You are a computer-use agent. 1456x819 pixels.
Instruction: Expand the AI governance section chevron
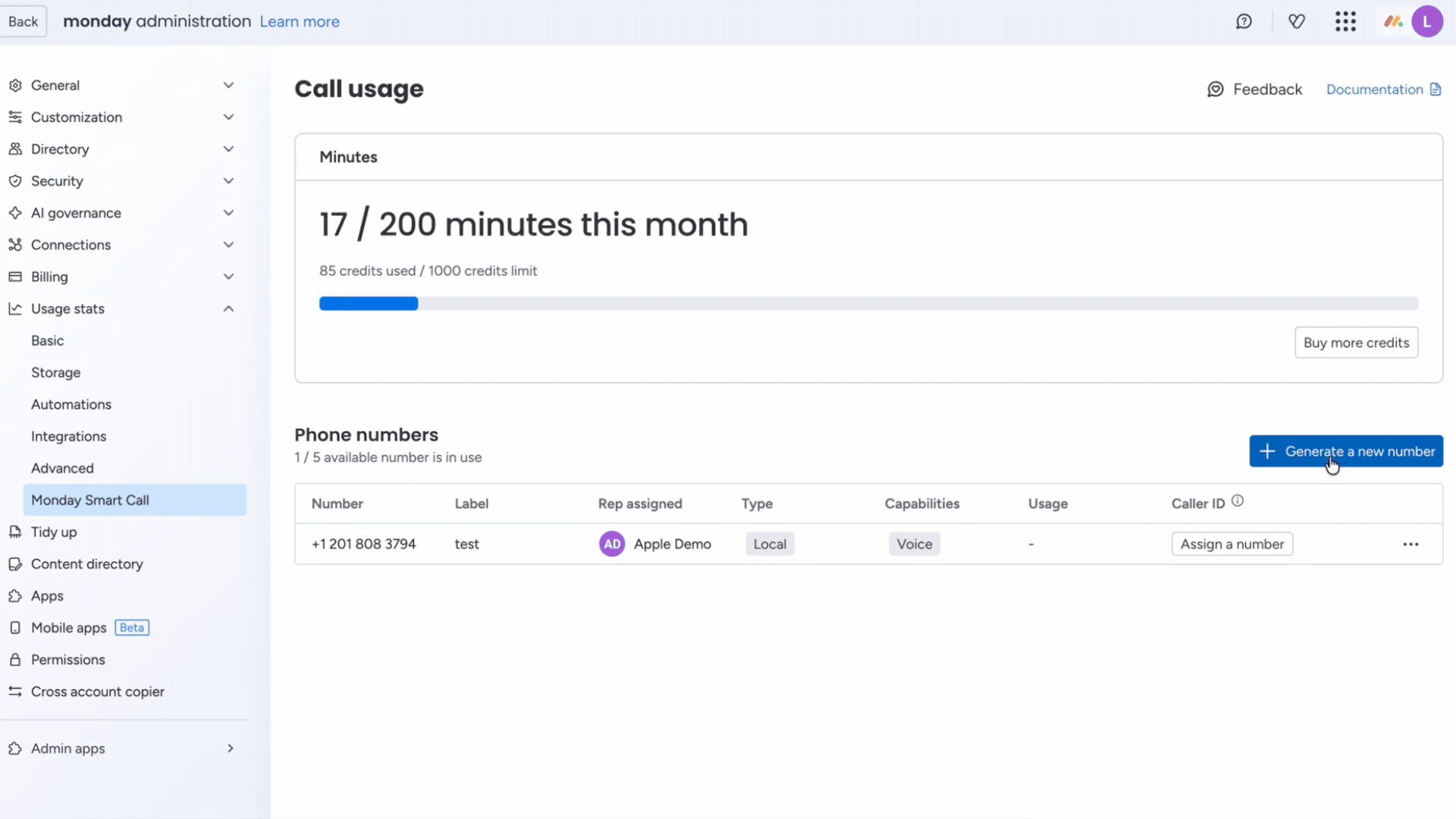(x=228, y=213)
